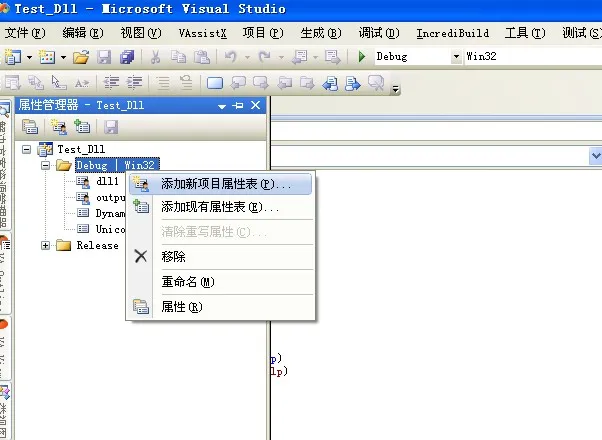Open the 视图(V) menu

141,33
